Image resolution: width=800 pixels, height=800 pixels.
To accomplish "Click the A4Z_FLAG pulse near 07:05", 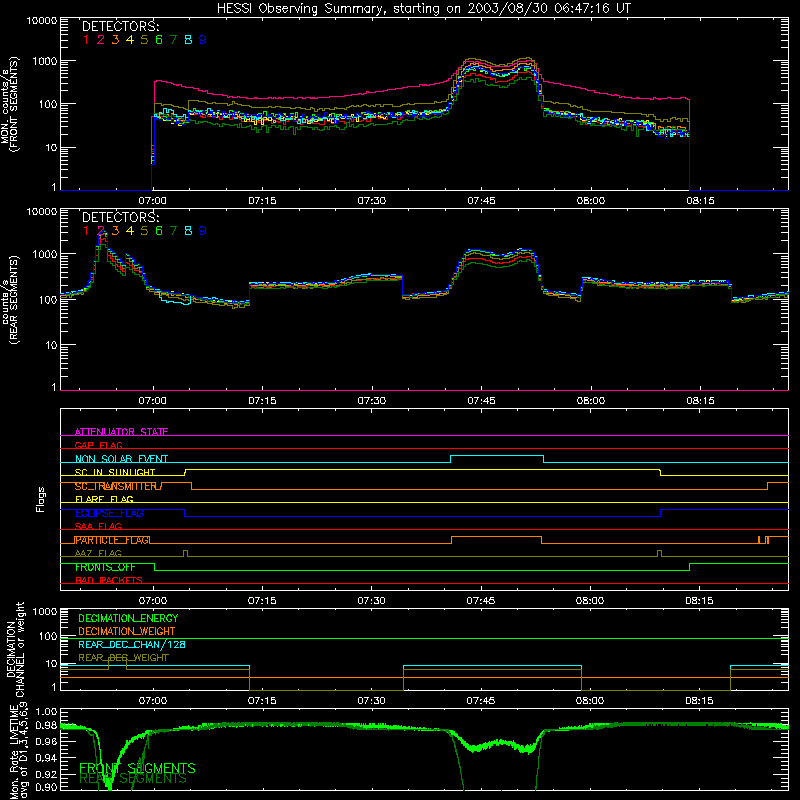I will coord(185,553).
